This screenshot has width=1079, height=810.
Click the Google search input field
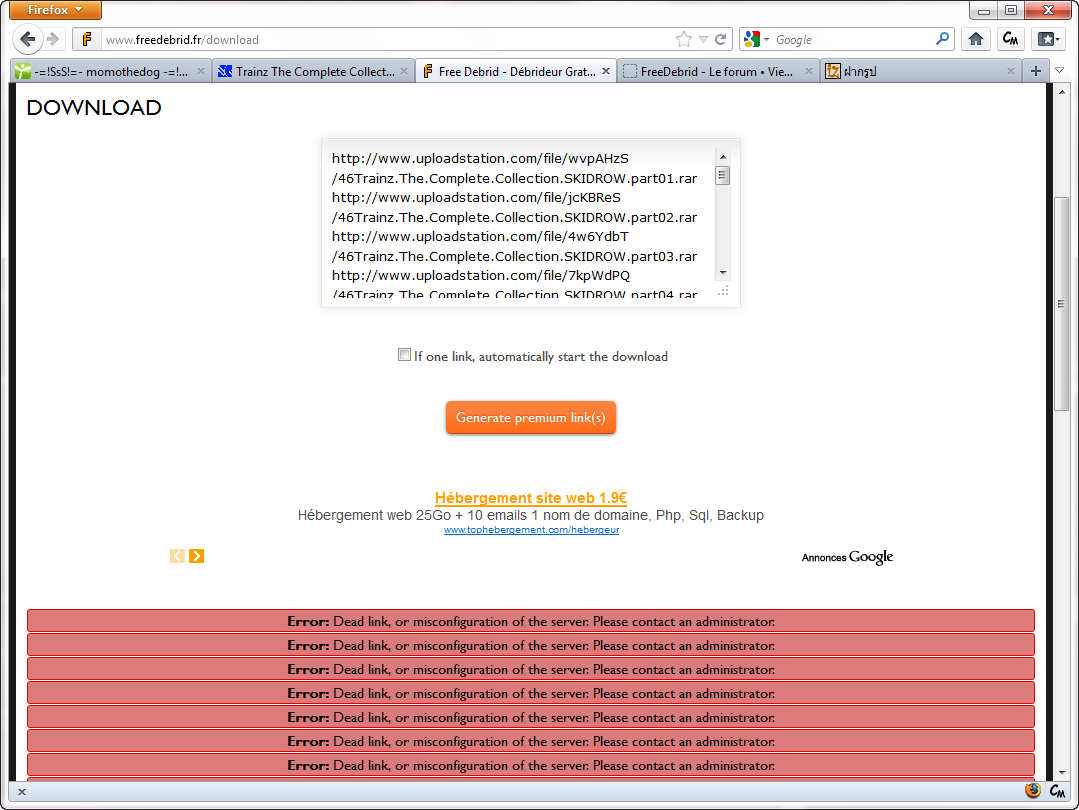coord(852,39)
